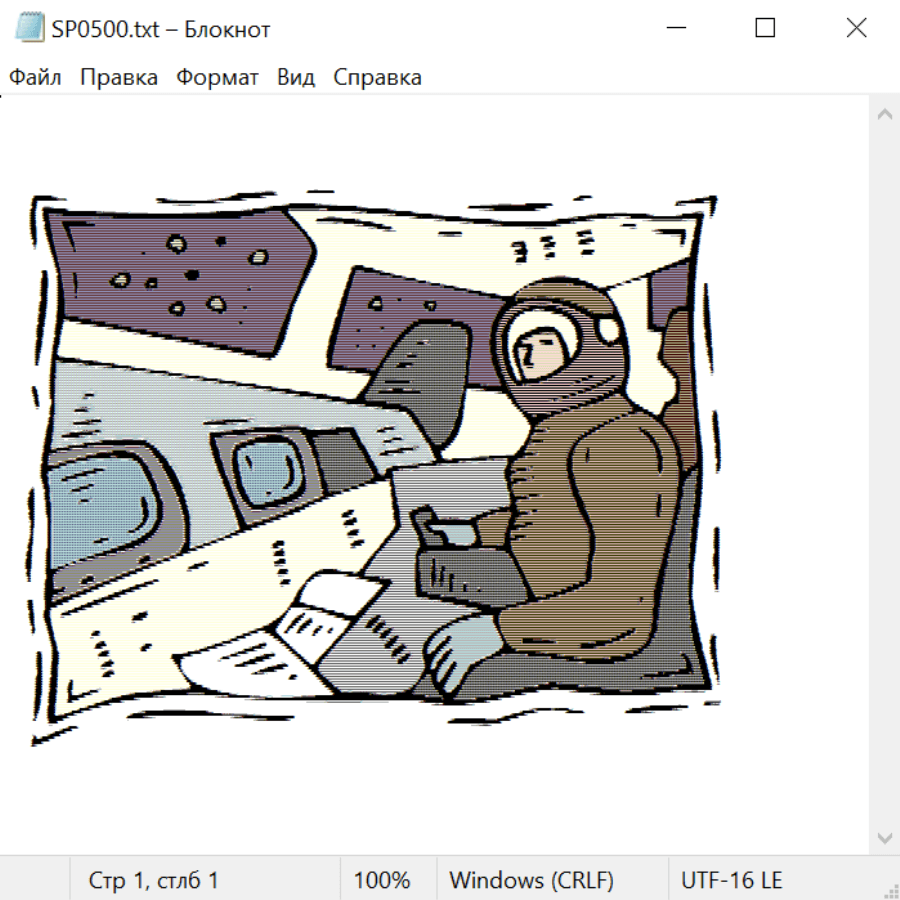Open the Формат menu
This screenshot has height=900, width=900.
click(x=217, y=78)
